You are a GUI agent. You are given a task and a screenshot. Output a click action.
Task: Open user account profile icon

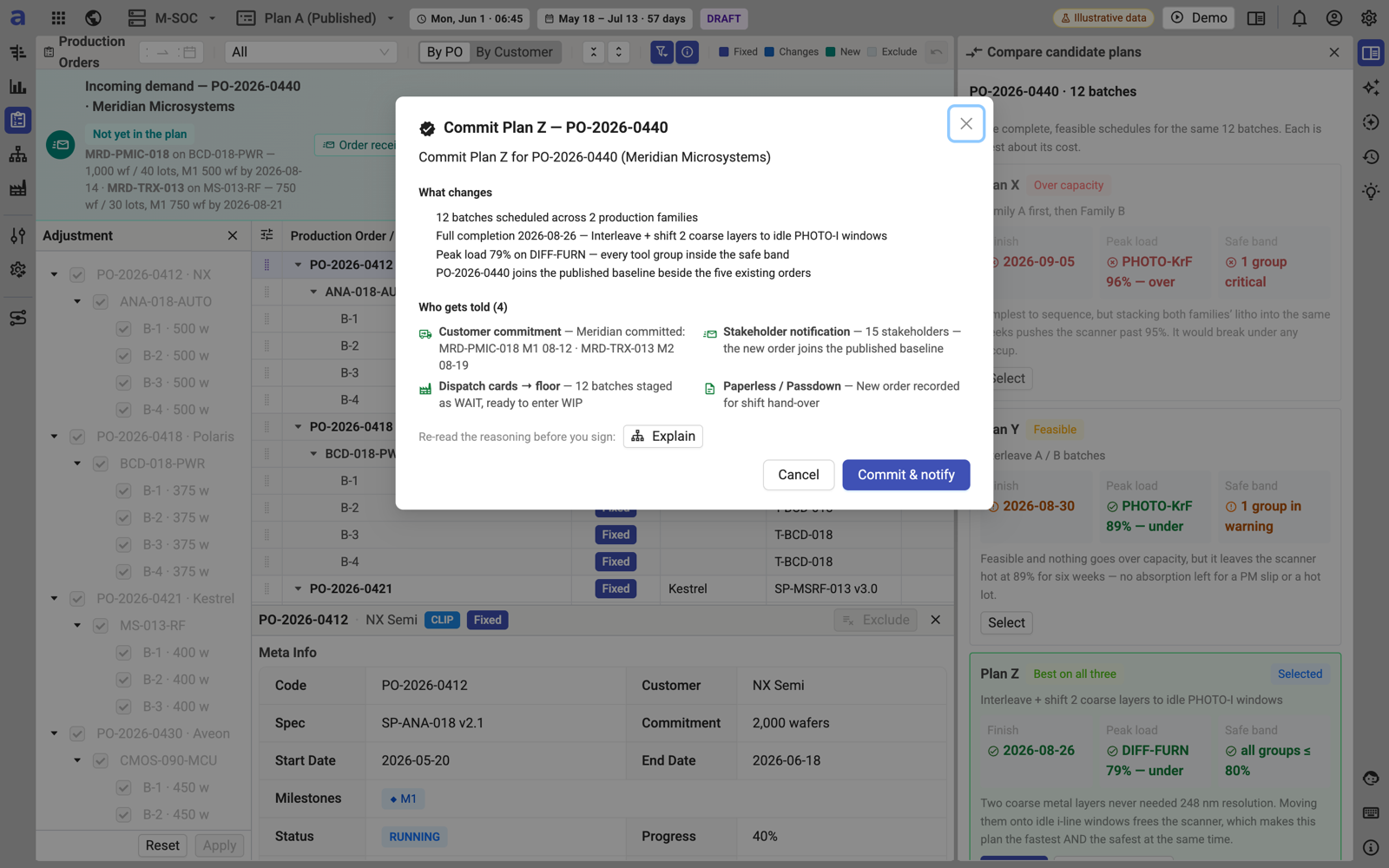1333,18
